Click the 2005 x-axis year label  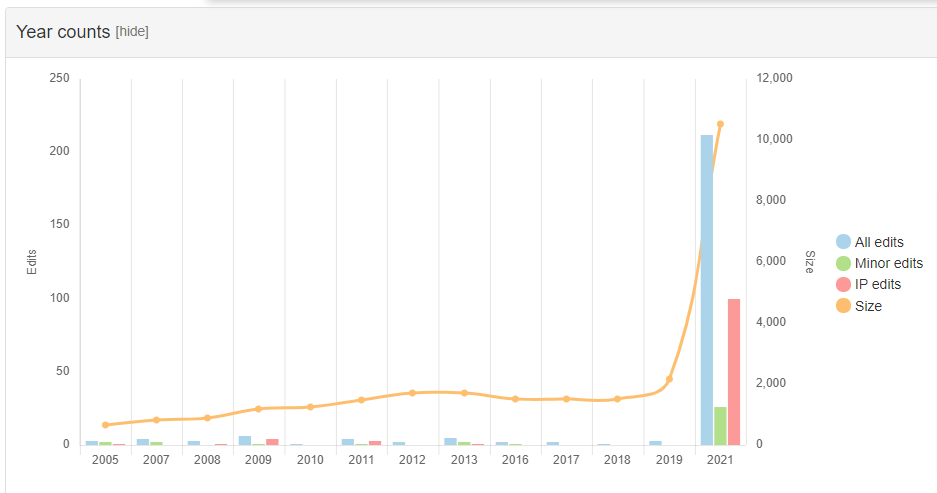tap(105, 460)
